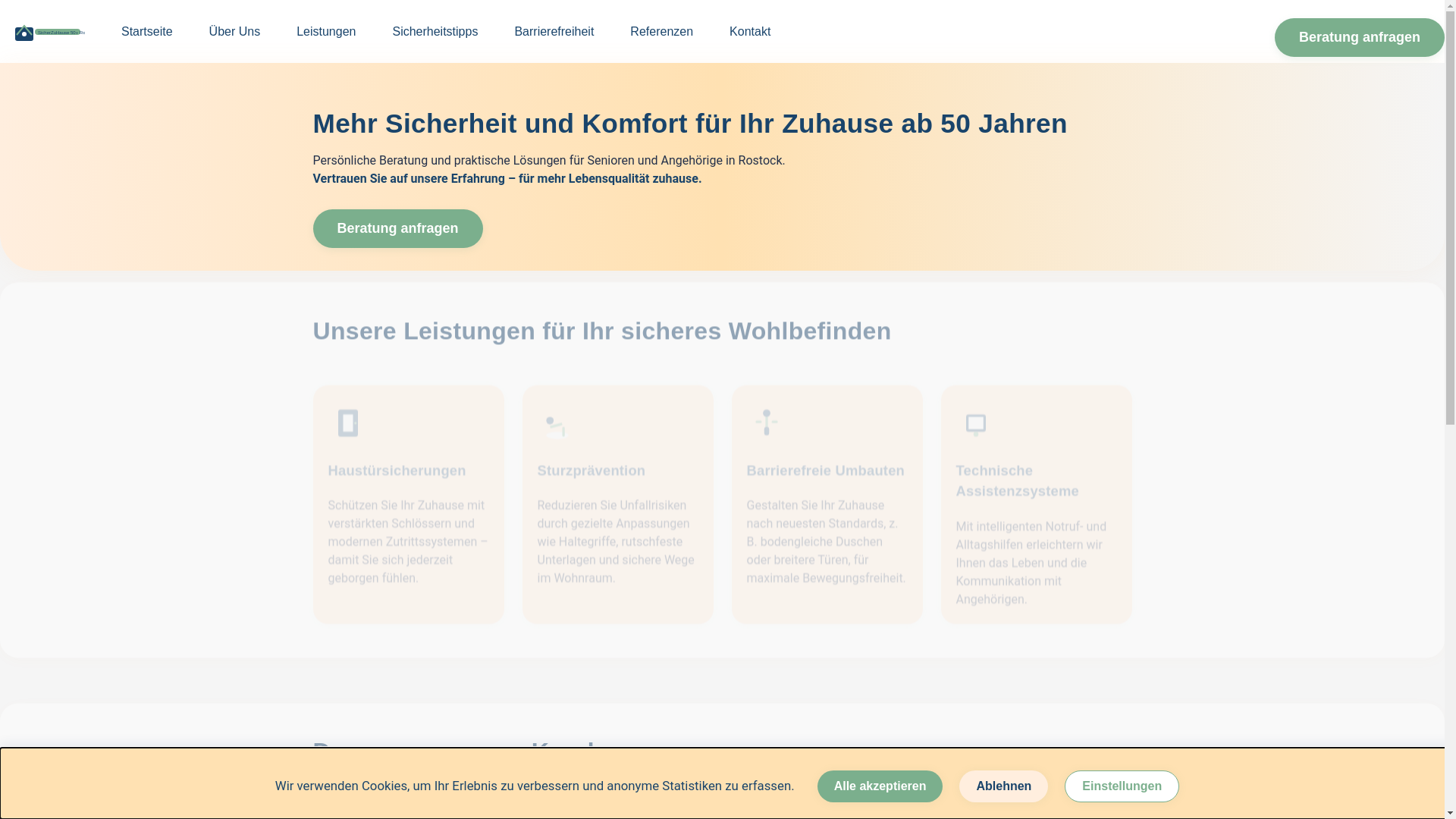Image resolution: width=1456 pixels, height=819 pixels.
Task: Click the Barrierefreie Umbauten accessibility icon
Action: tap(767, 422)
